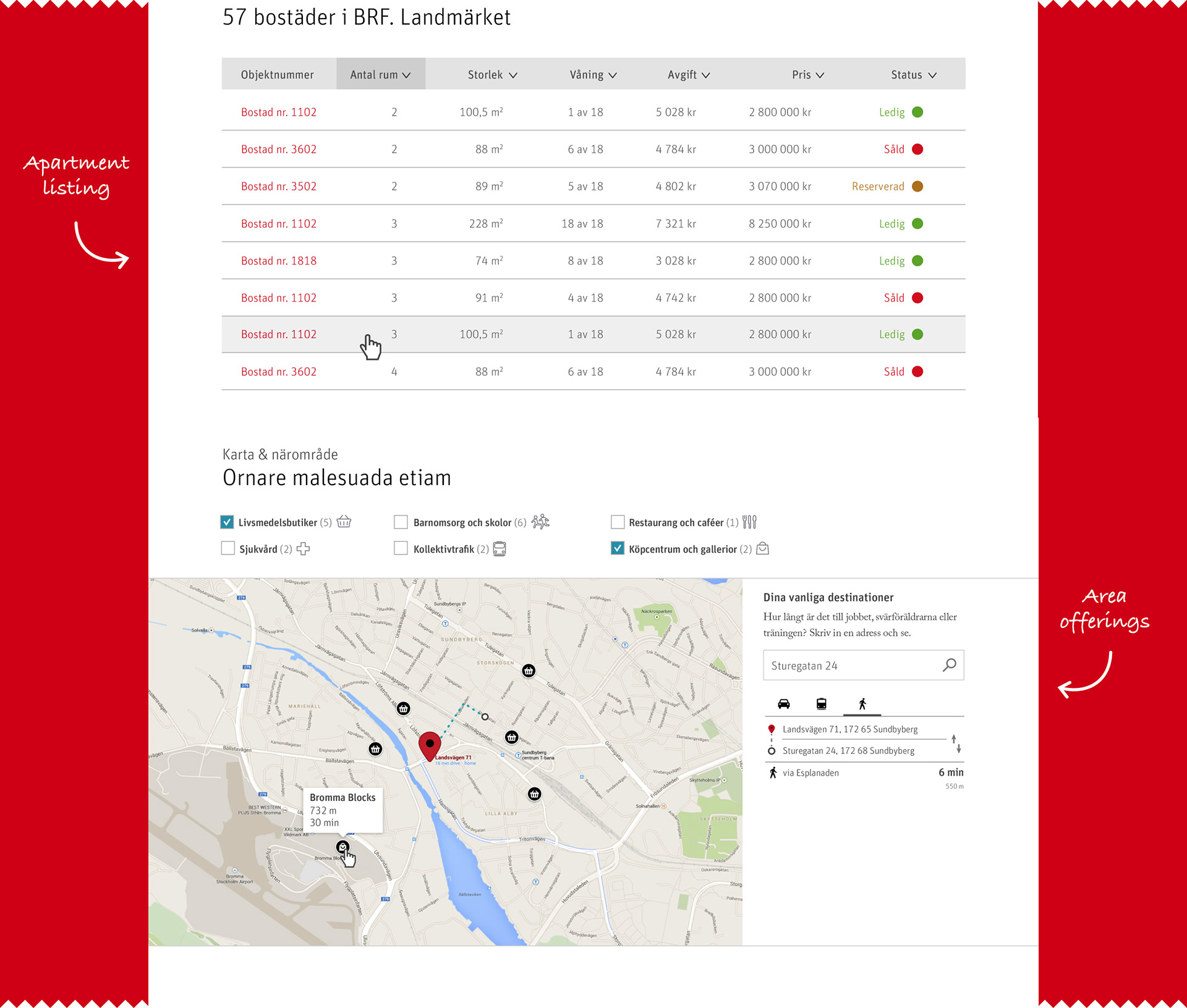Viewport: 1187px width, 1008px height.
Task: Click the orange Reserverad status dot
Action: [x=917, y=186]
